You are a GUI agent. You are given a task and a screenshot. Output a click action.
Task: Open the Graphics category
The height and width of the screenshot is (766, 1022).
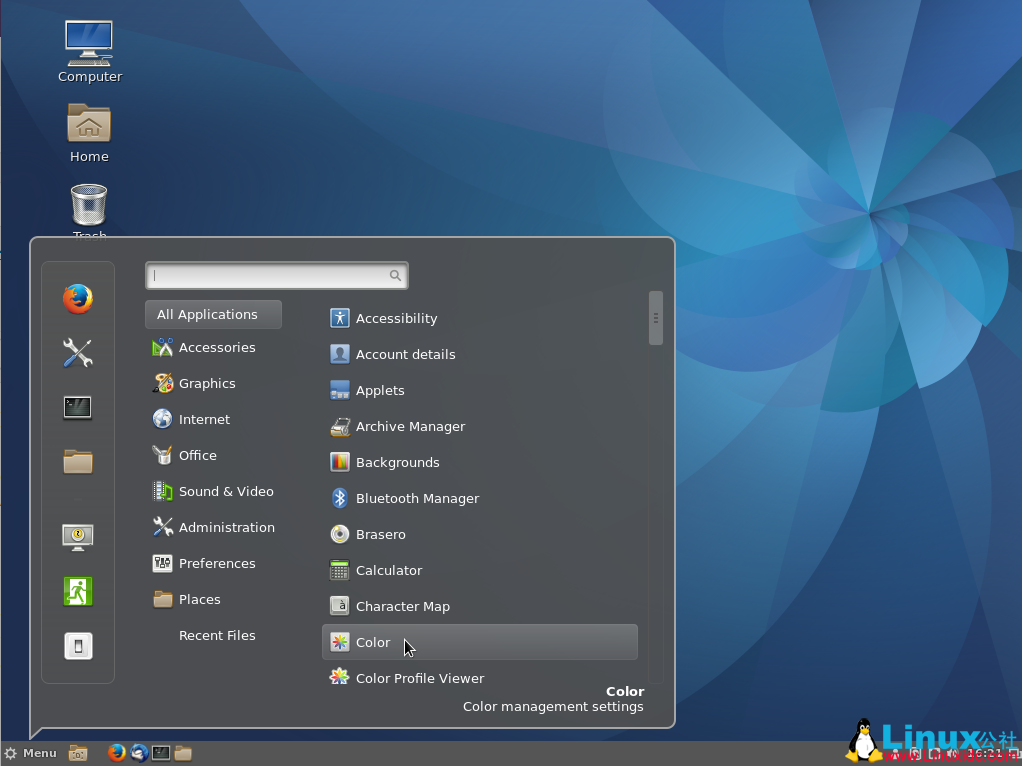pos(207,383)
